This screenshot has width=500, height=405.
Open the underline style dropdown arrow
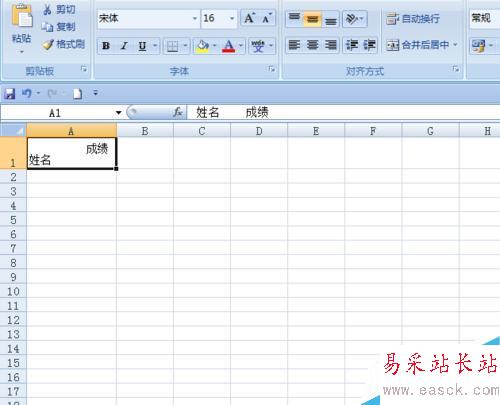(155, 46)
